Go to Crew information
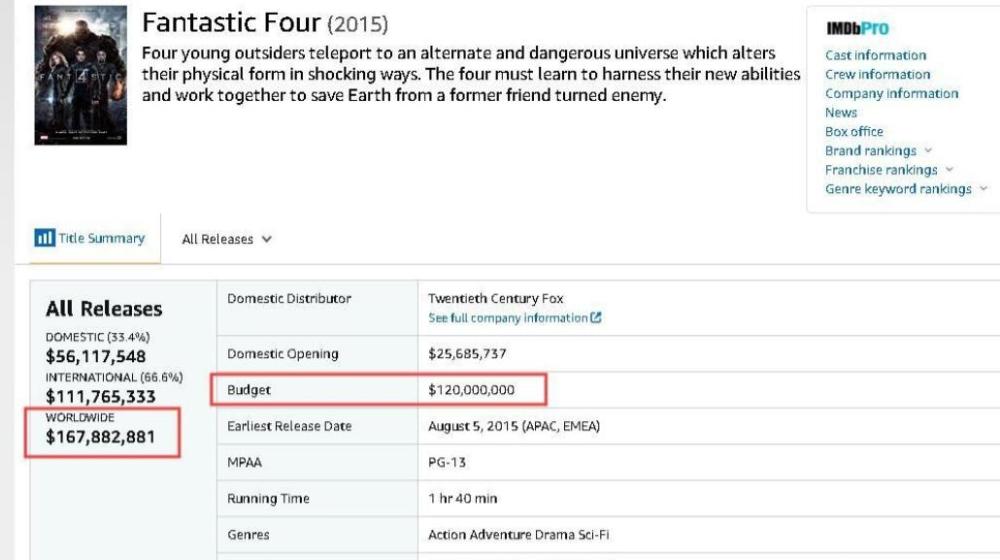The height and width of the screenshot is (560, 1000). [x=877, y=74]
